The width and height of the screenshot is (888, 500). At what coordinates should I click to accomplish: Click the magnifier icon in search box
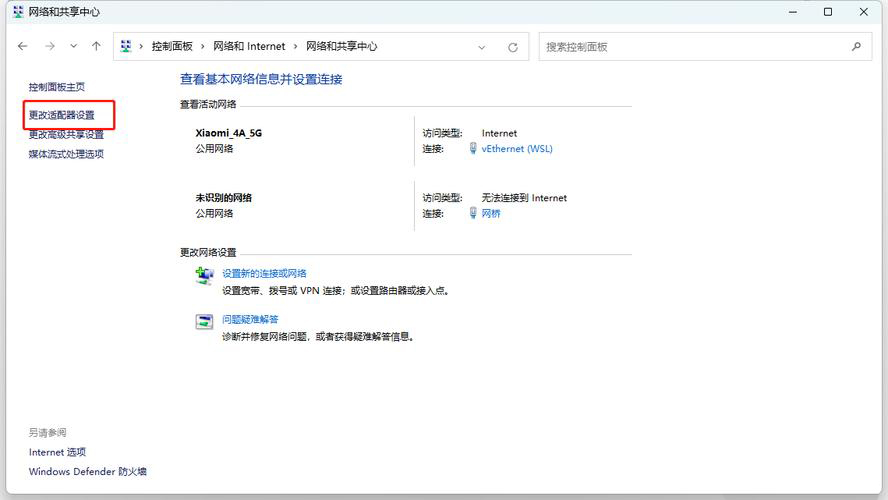pyautogui.click(x=855, y=46)
